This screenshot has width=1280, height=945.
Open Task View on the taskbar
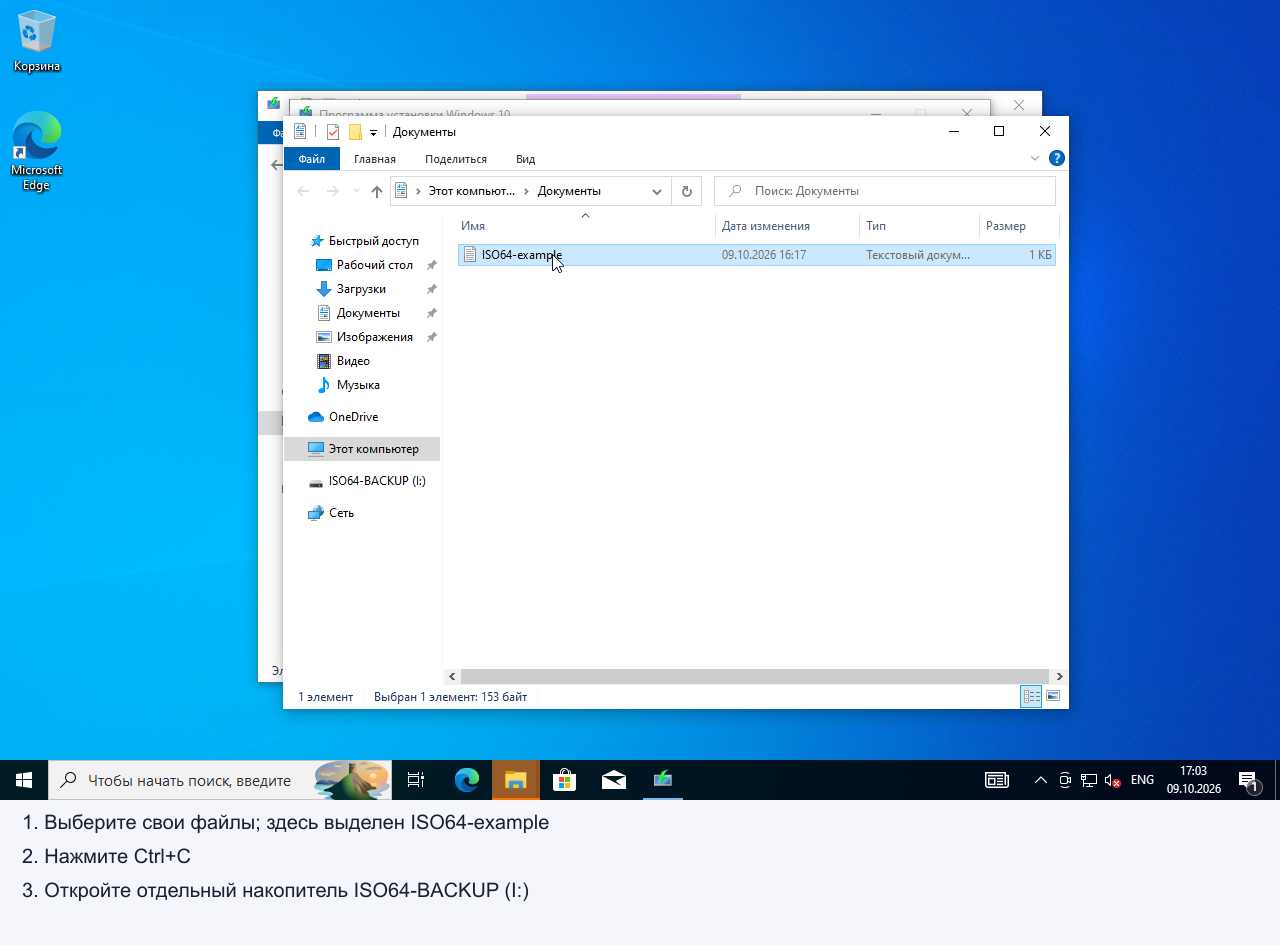416,780
